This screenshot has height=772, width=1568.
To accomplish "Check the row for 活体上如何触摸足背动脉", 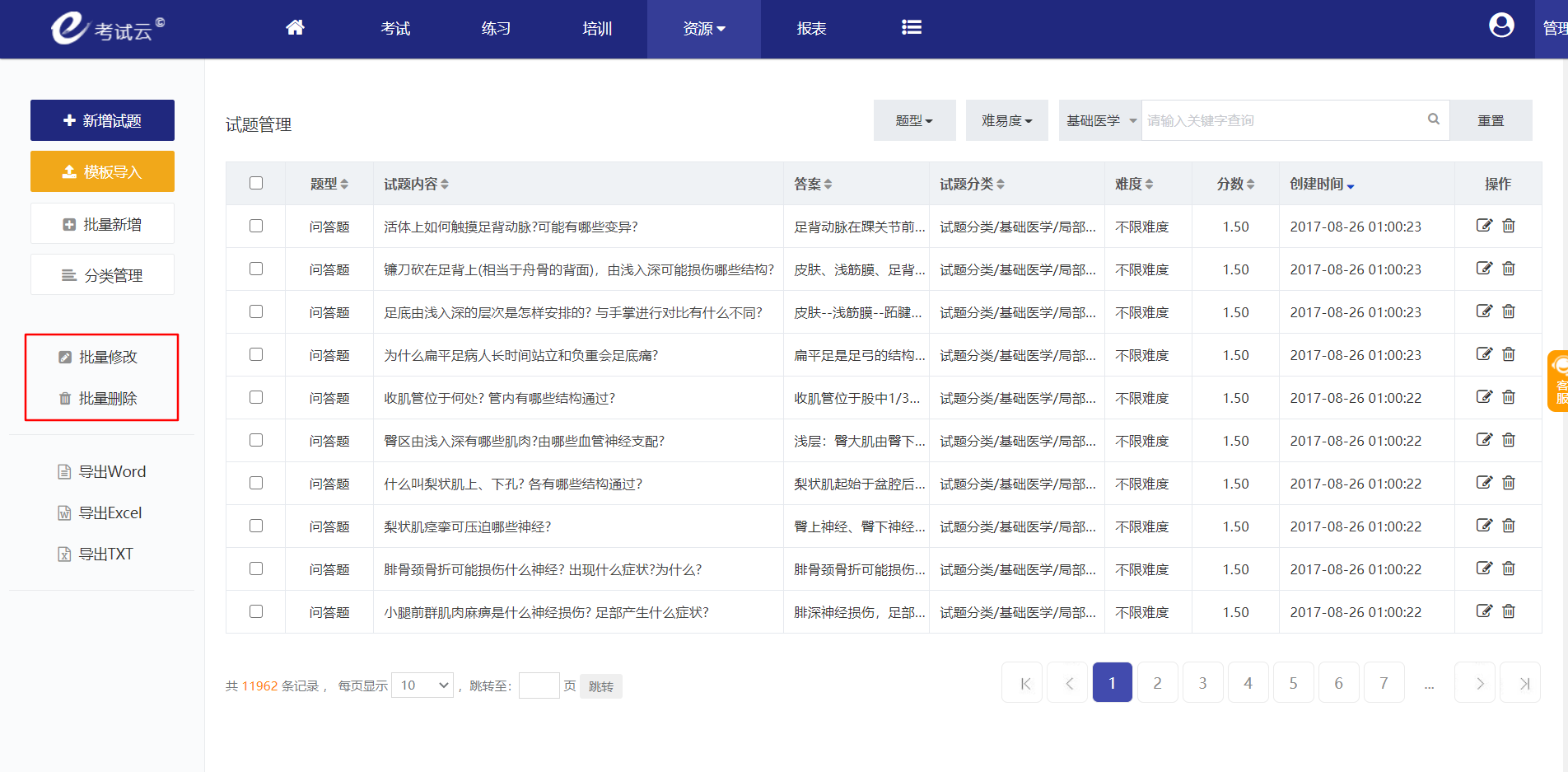I will click(256, 226).
